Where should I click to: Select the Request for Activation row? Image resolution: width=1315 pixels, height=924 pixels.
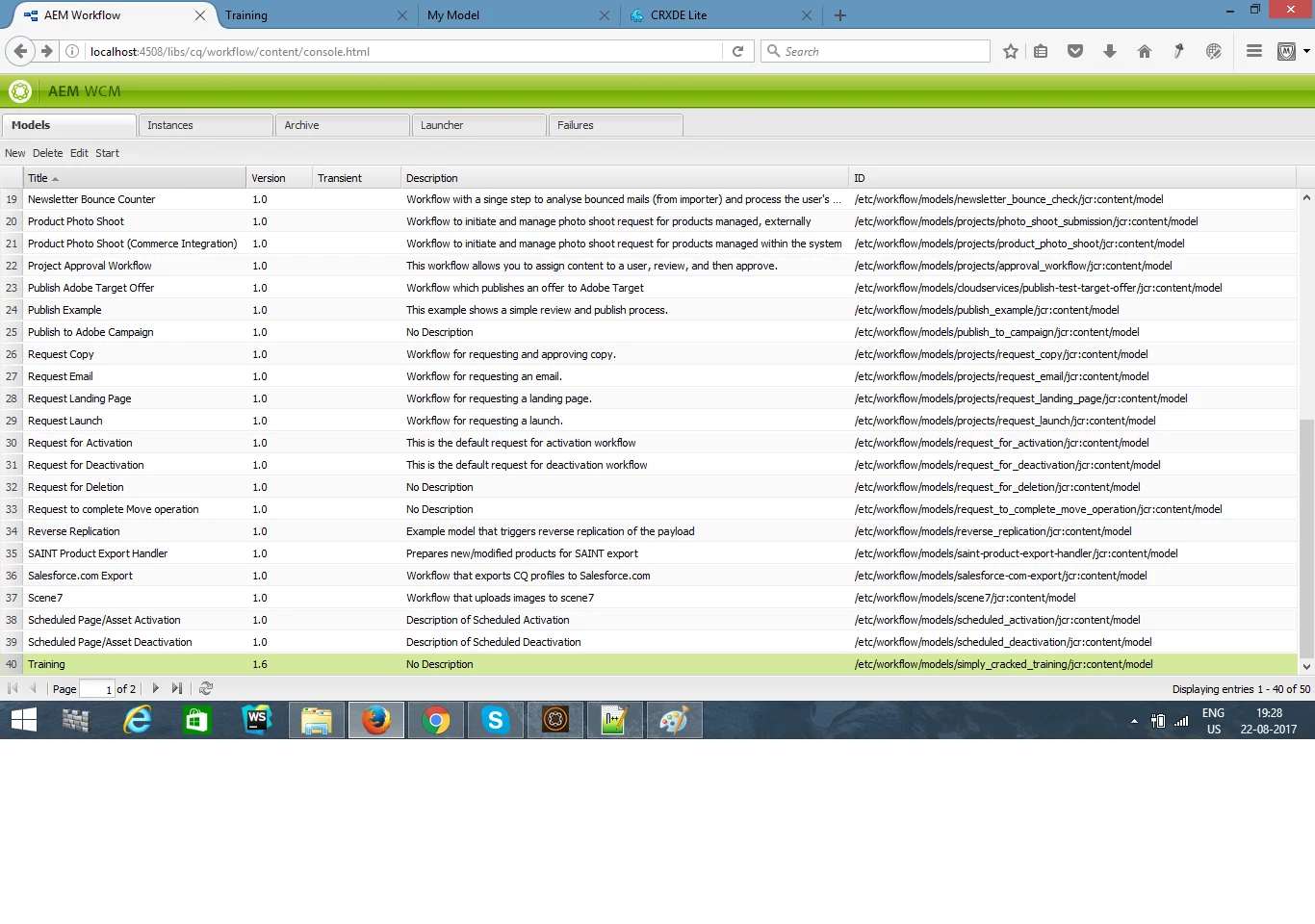coord(649,443)
